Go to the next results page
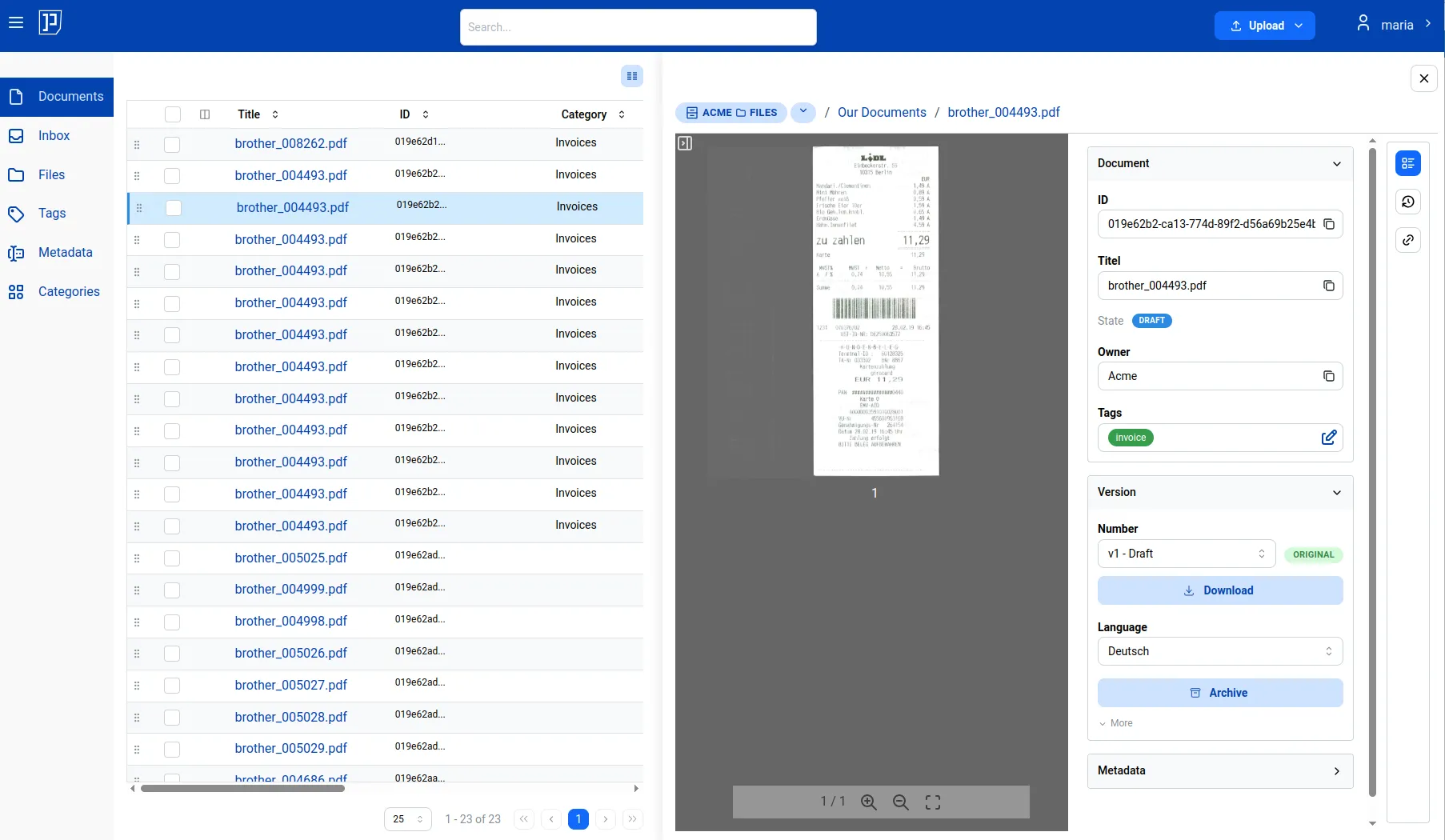 (606, 819)
